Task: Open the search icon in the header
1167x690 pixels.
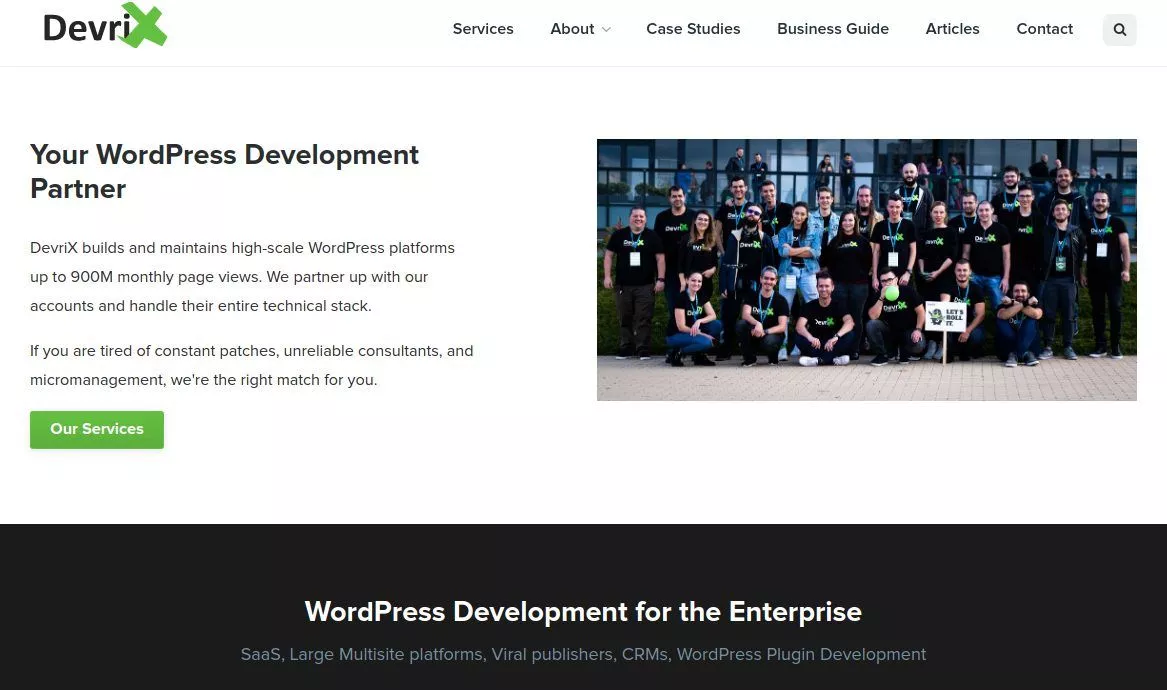Action: (1119, 30)
